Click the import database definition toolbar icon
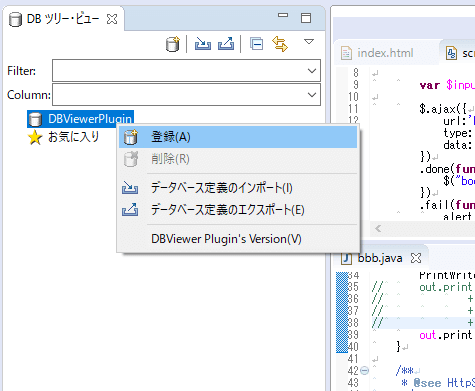This screenshot has width=475, height=391. (x=203, y=44)
